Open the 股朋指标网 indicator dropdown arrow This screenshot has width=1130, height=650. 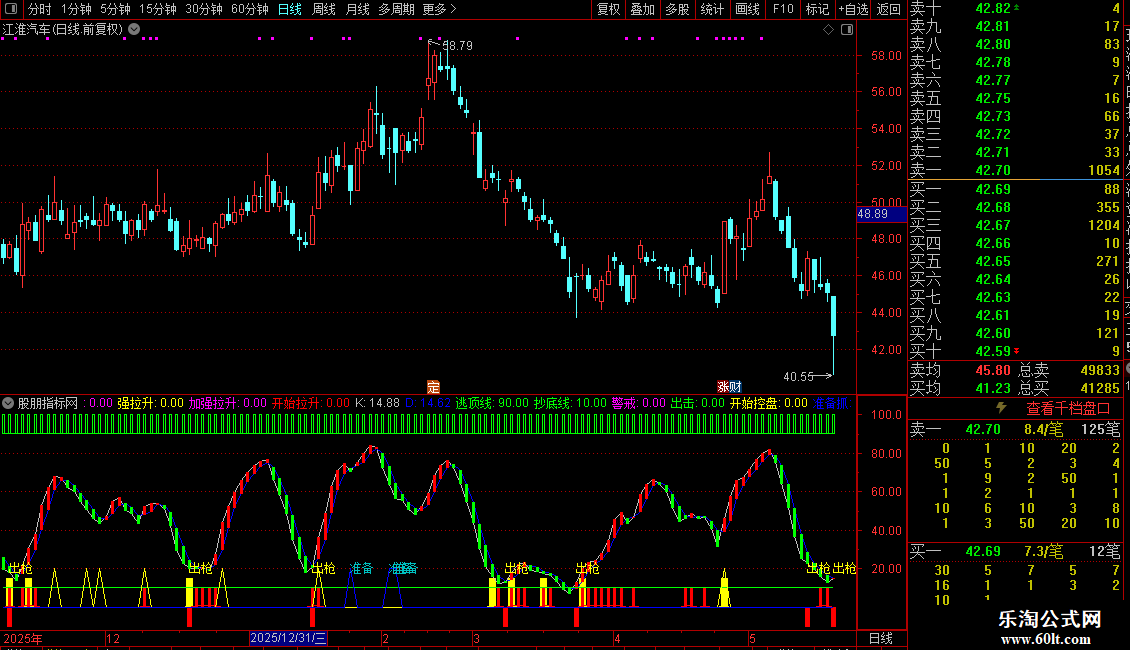tap(8, 404)
